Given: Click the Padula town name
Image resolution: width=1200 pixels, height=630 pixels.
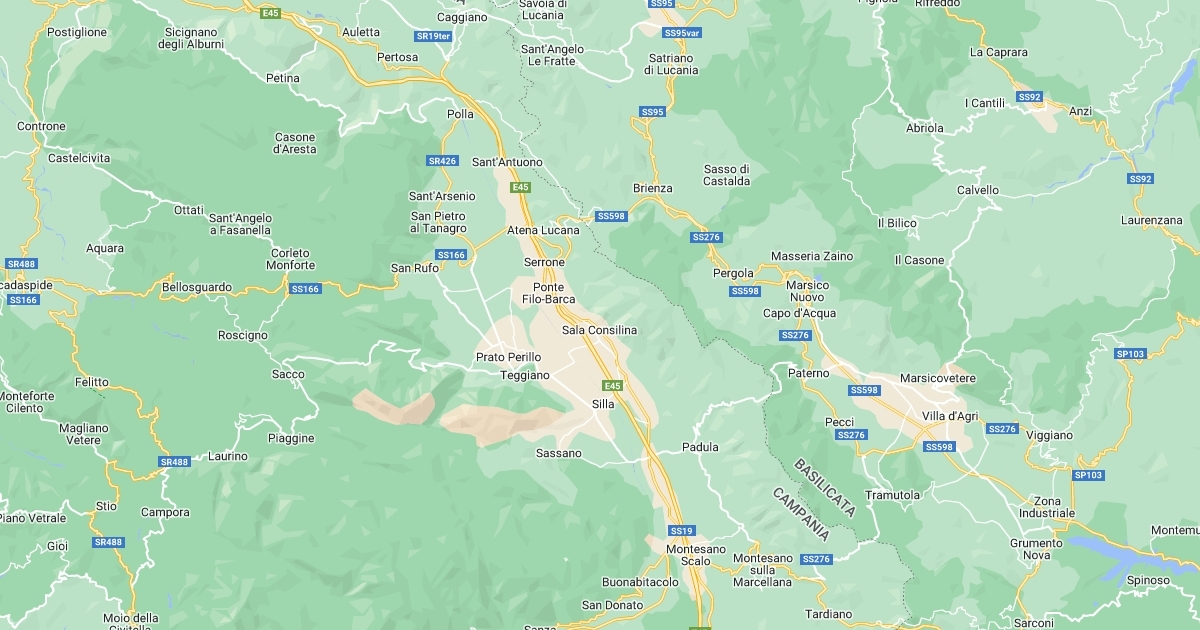Looking at the screenshot, I should [x=700, y=447].
